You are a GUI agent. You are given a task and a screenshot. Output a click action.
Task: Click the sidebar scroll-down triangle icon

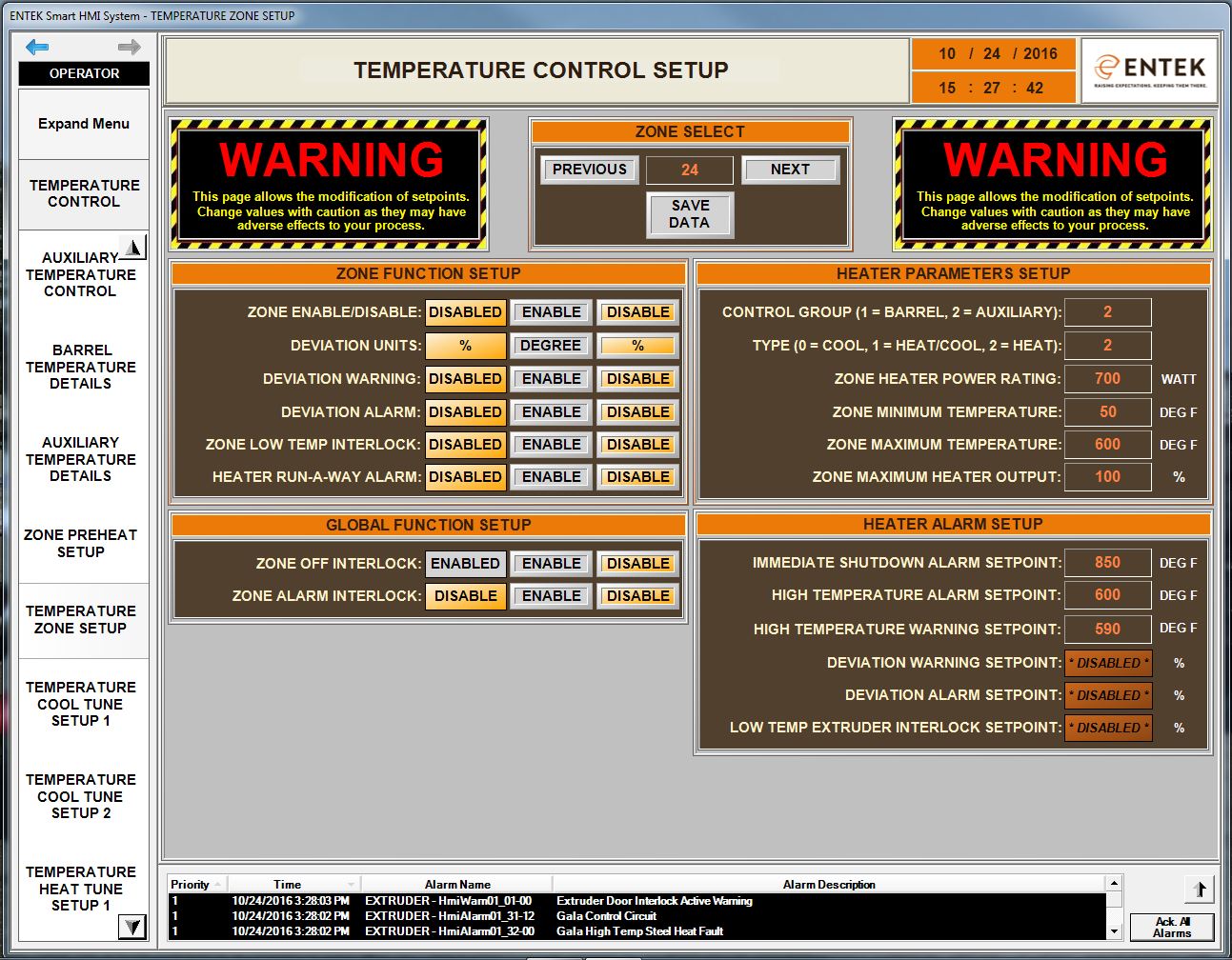coord(134,926)
